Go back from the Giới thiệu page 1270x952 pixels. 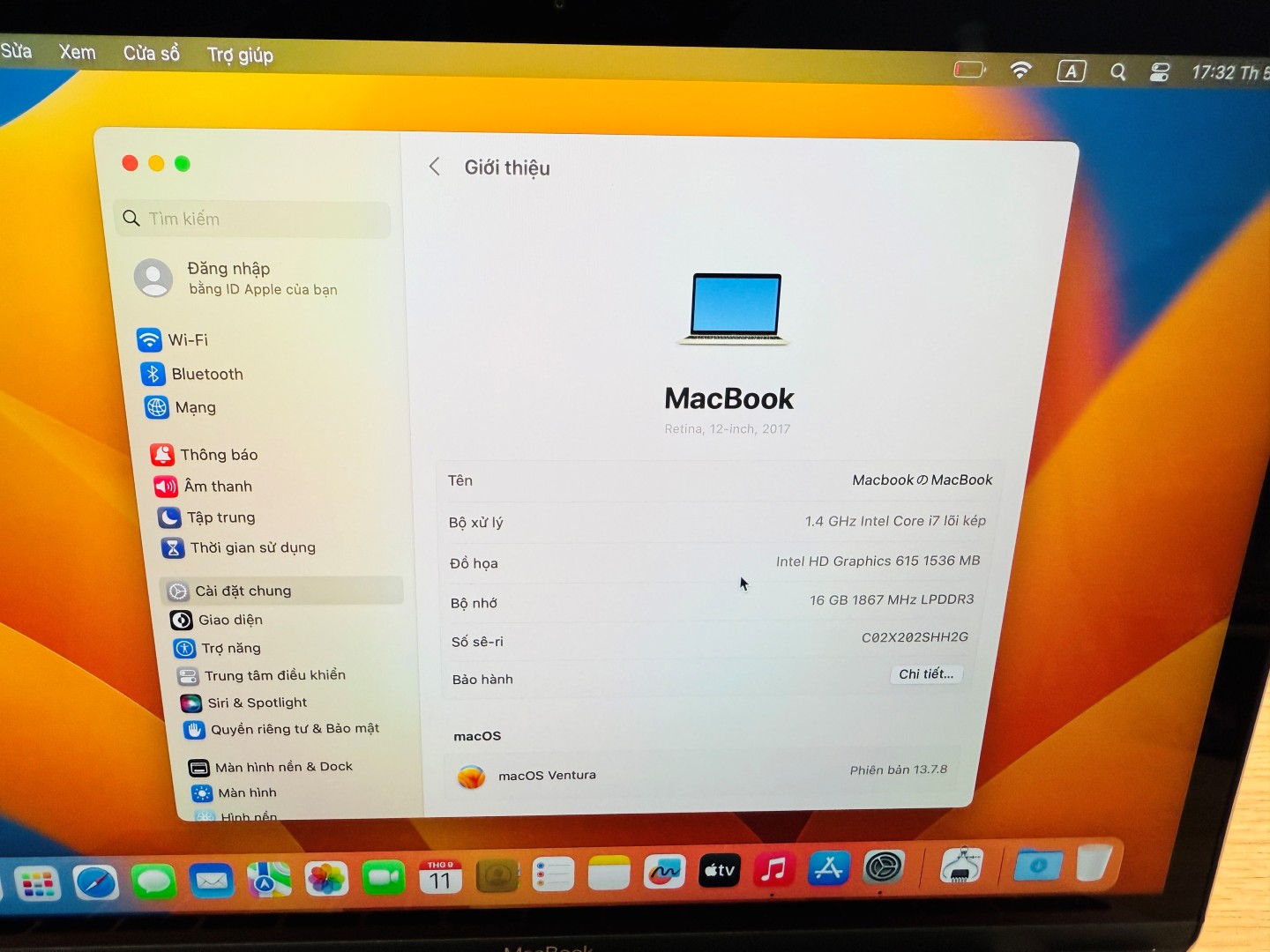[434, 166]
